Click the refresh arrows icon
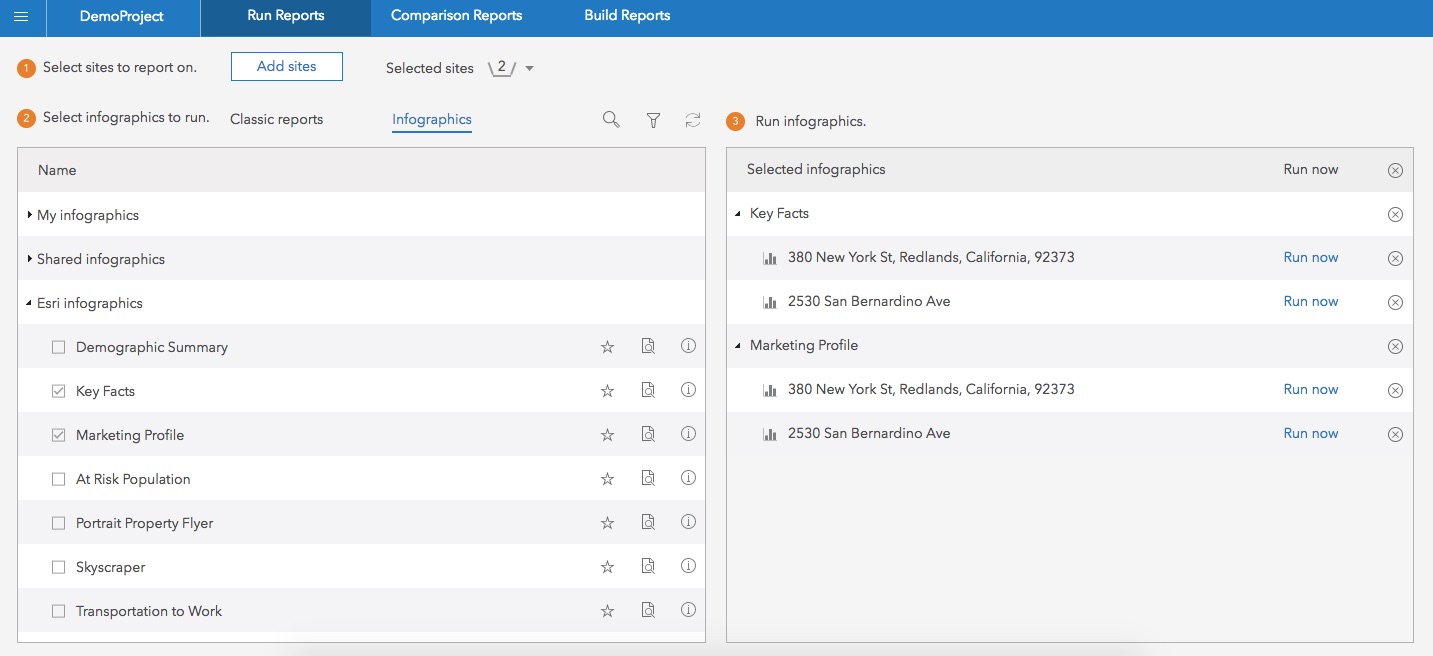Viewport: 1433px width, 656px height. 693,120
